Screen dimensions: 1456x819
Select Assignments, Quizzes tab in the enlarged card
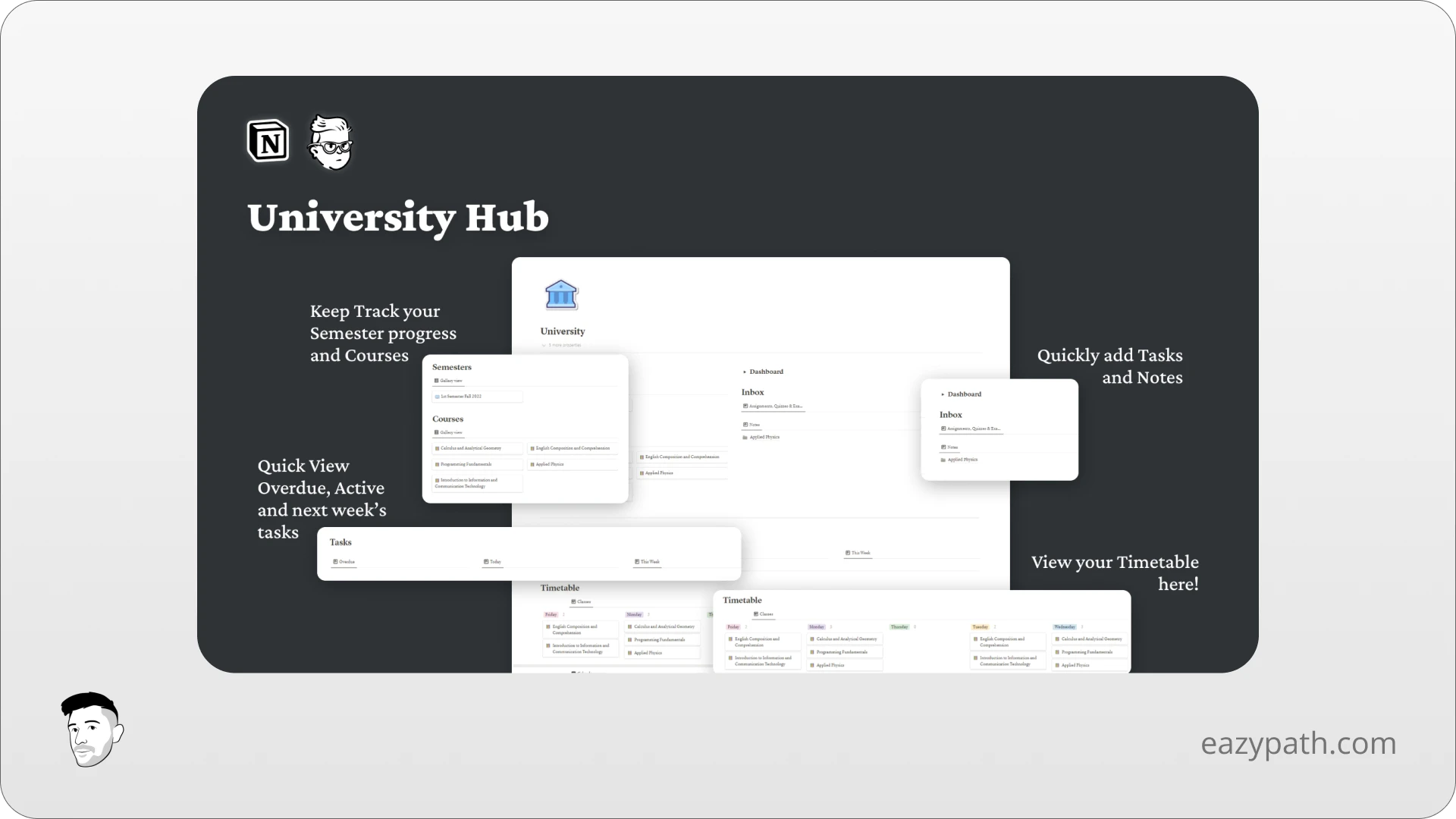pyautogui.click(x=971, y=429)
